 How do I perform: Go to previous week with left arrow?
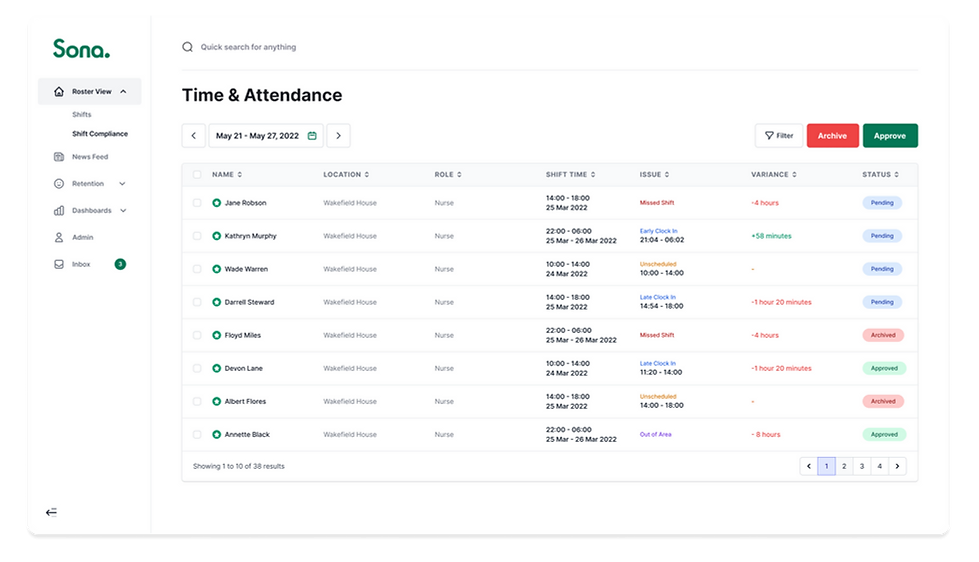tap(193, 136)
